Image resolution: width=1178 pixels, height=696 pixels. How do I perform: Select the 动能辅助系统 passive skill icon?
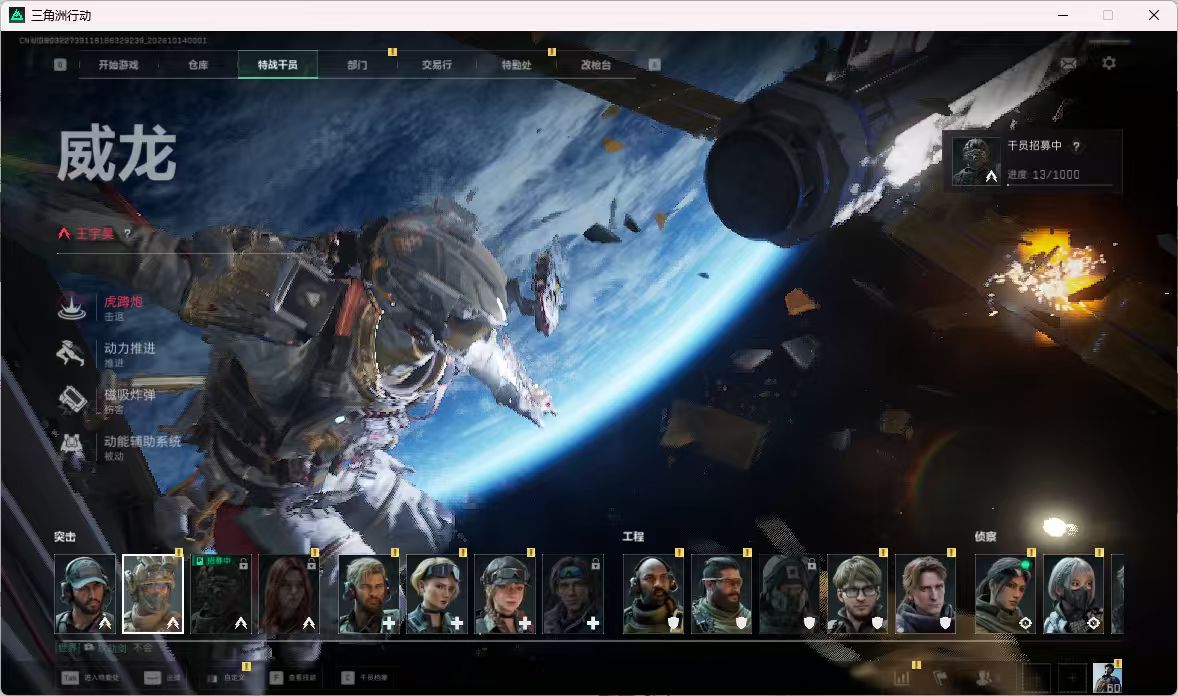[71, 446]
